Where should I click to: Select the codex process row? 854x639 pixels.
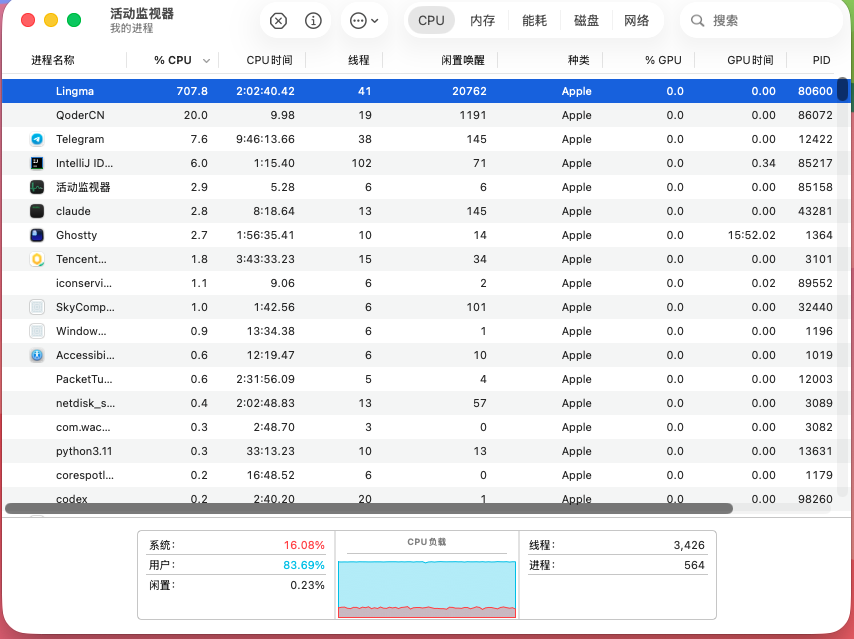click(419, 498)
